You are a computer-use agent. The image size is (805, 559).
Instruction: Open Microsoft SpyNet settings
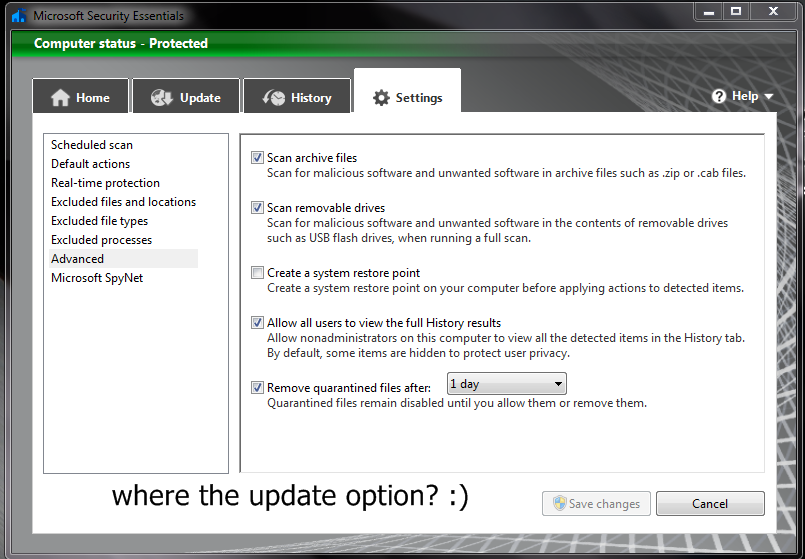point(97,278)
